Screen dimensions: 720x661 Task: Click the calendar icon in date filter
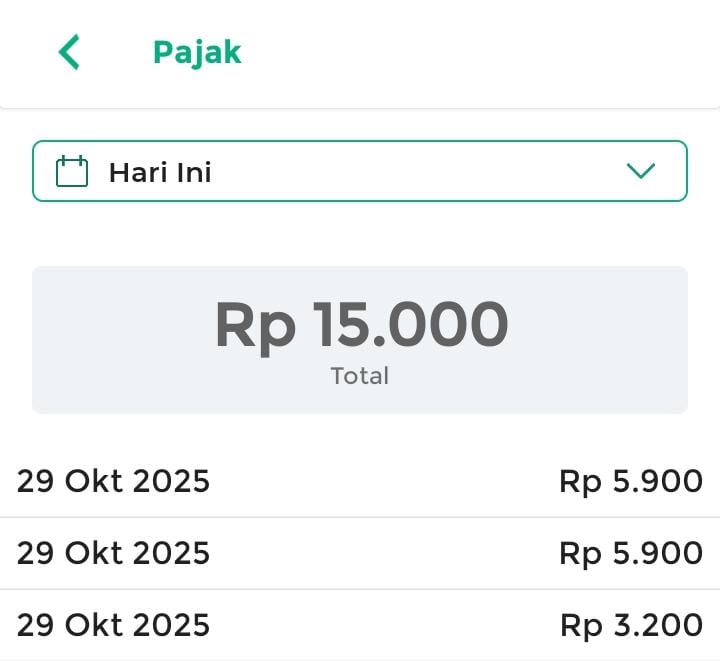click(72, 171)
